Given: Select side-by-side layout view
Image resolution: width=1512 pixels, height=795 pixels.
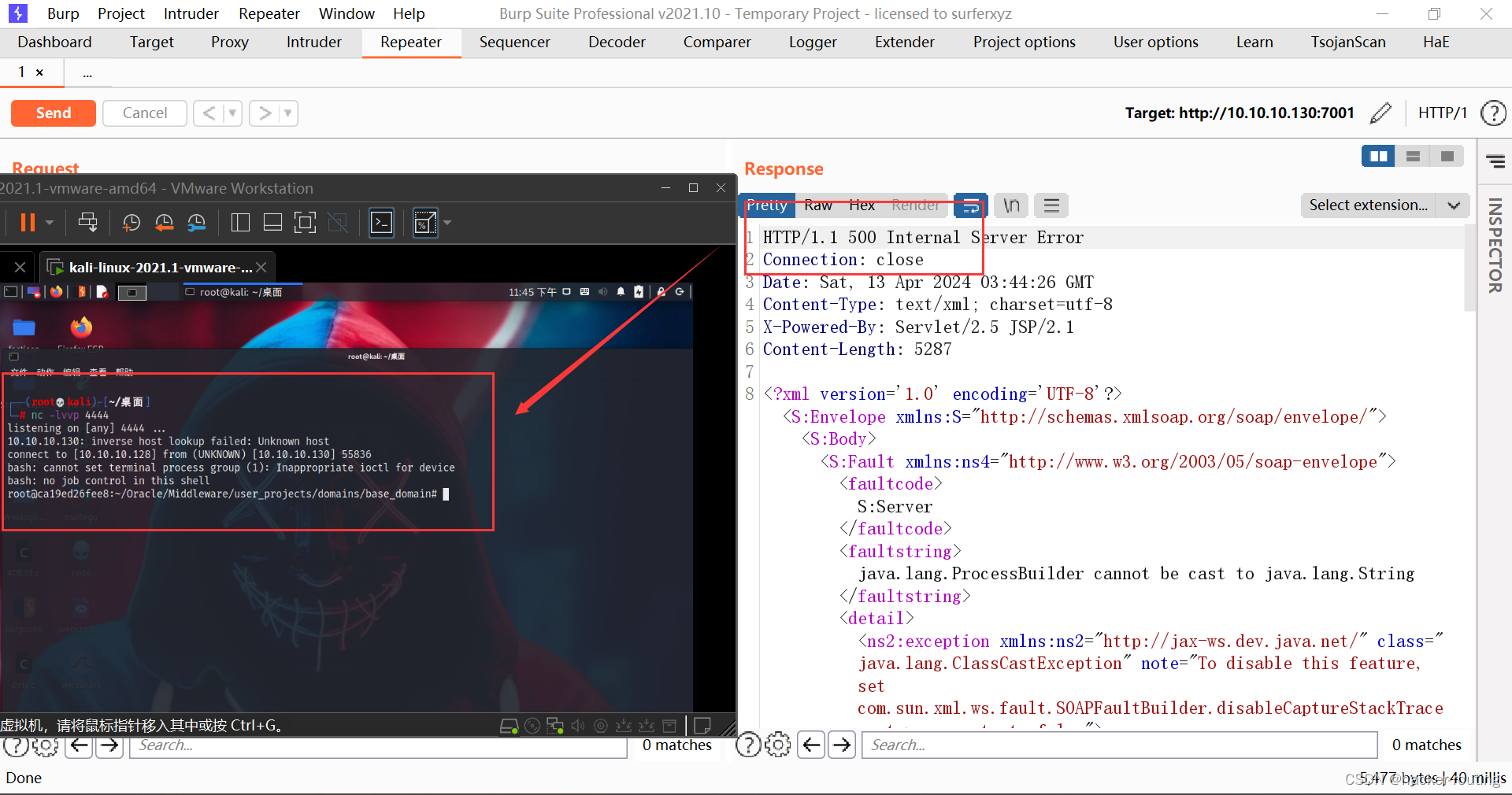Looking at the screenshot, I should pos(1378,157).
